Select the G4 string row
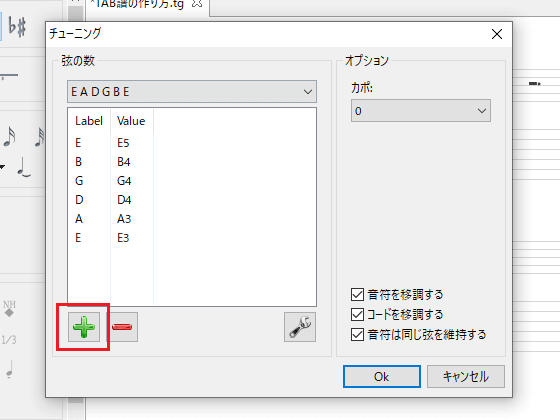The image size is (560, 420). coord(192,181)
